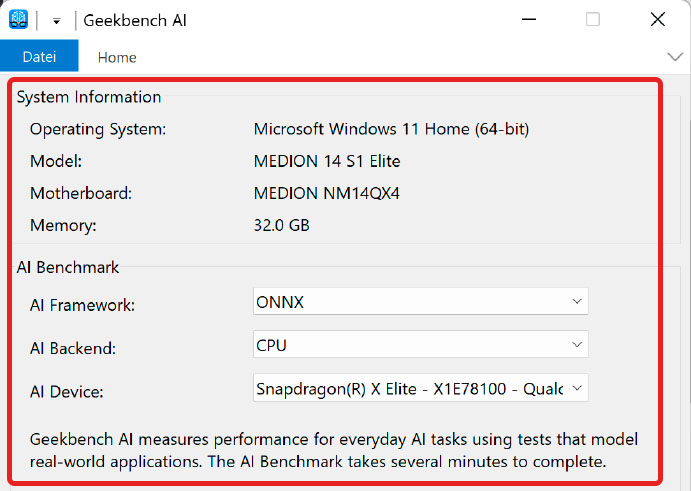691x491 pixels.
Task: Click the Microsoft Windows 11 Home value text
Action: (x=391, y=129)
